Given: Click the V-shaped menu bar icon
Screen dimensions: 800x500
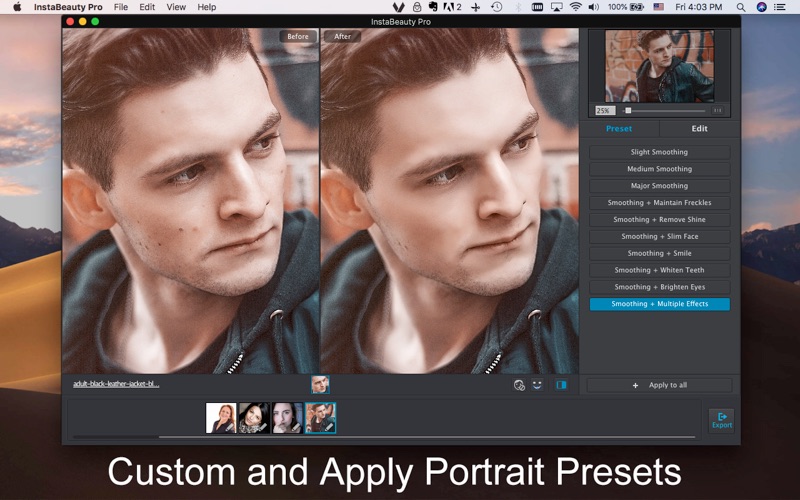Looking at the screenshot, I should [x=398, y=7].
